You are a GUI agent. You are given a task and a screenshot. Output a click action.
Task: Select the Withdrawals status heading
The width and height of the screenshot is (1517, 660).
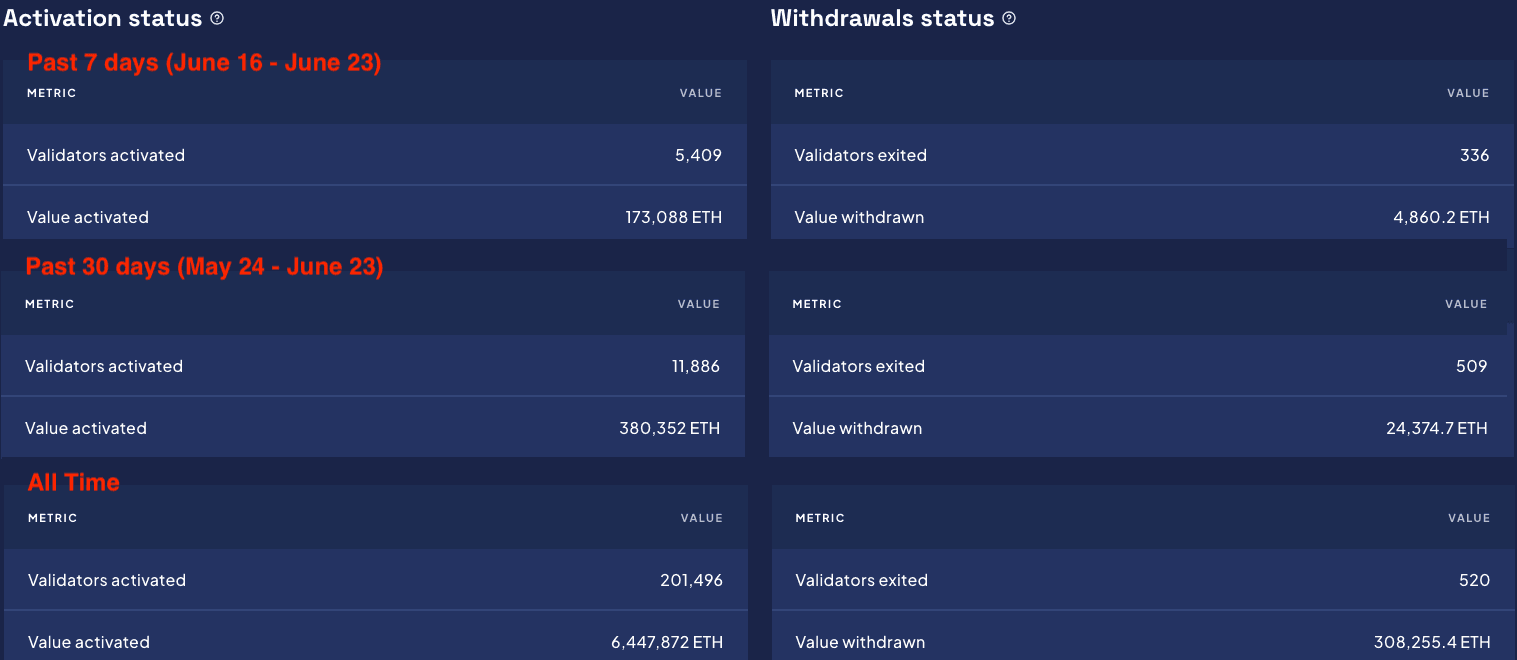882,18
